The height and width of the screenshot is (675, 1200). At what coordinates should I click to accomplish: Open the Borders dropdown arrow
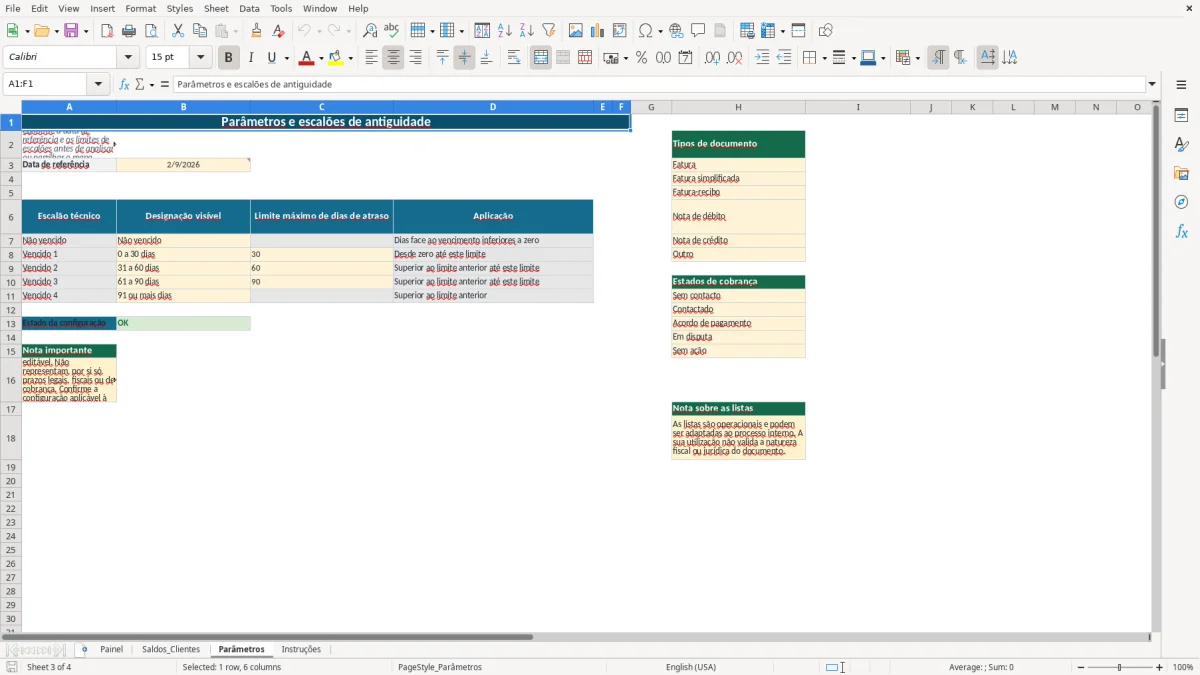(x=823, y=58)
